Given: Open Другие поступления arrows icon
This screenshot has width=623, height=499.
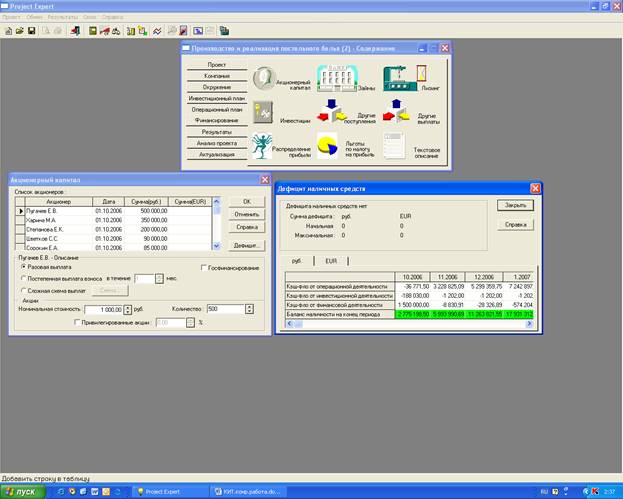Looking at the screenshot, I should pyautogui.click(x=333, y=112).
